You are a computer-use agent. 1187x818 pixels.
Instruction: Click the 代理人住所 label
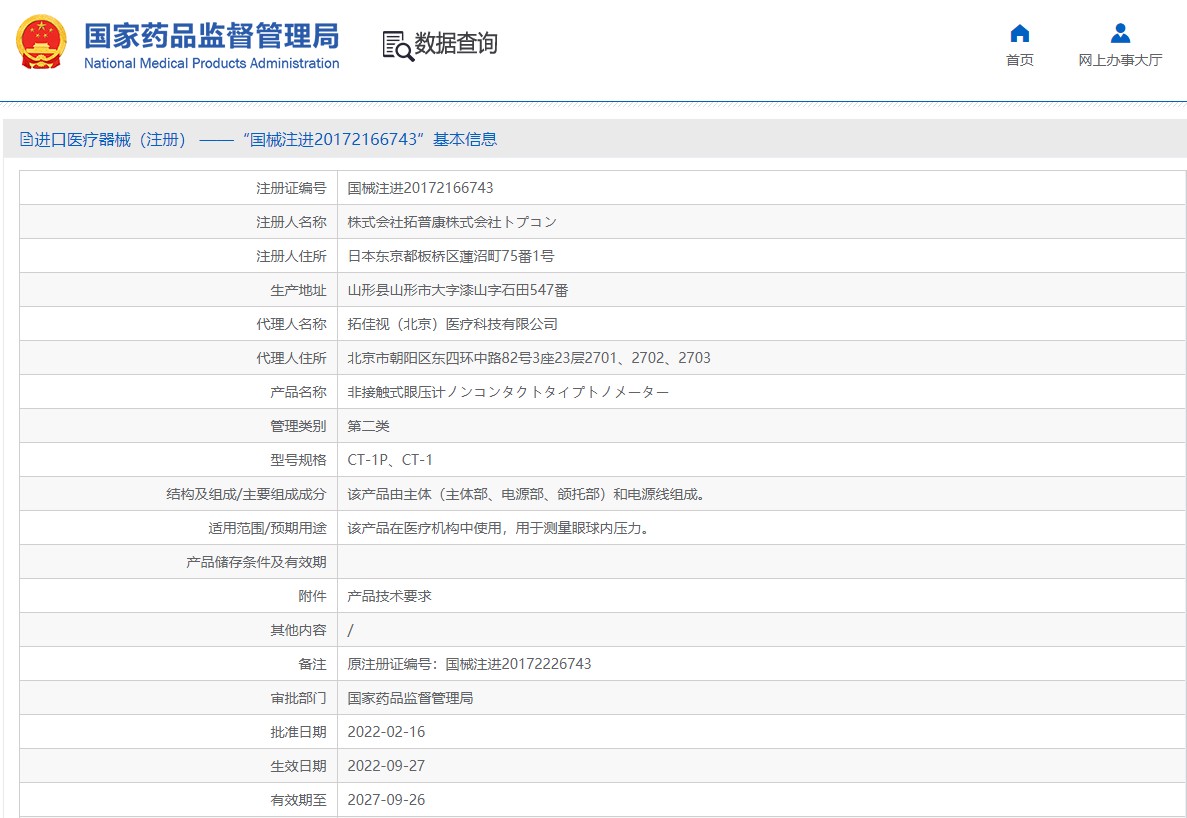pyautogui.click(x=291, y=358)
